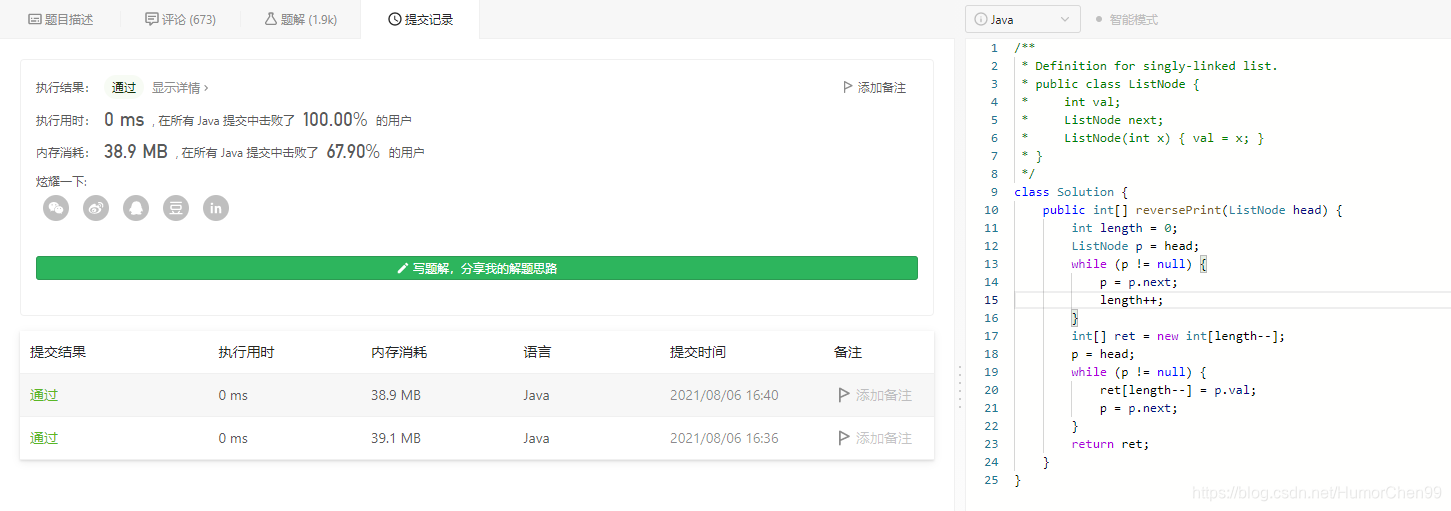Viewport: 1451px width, 511px height.
Task: Click the 语言 column header
Action: 537,352
